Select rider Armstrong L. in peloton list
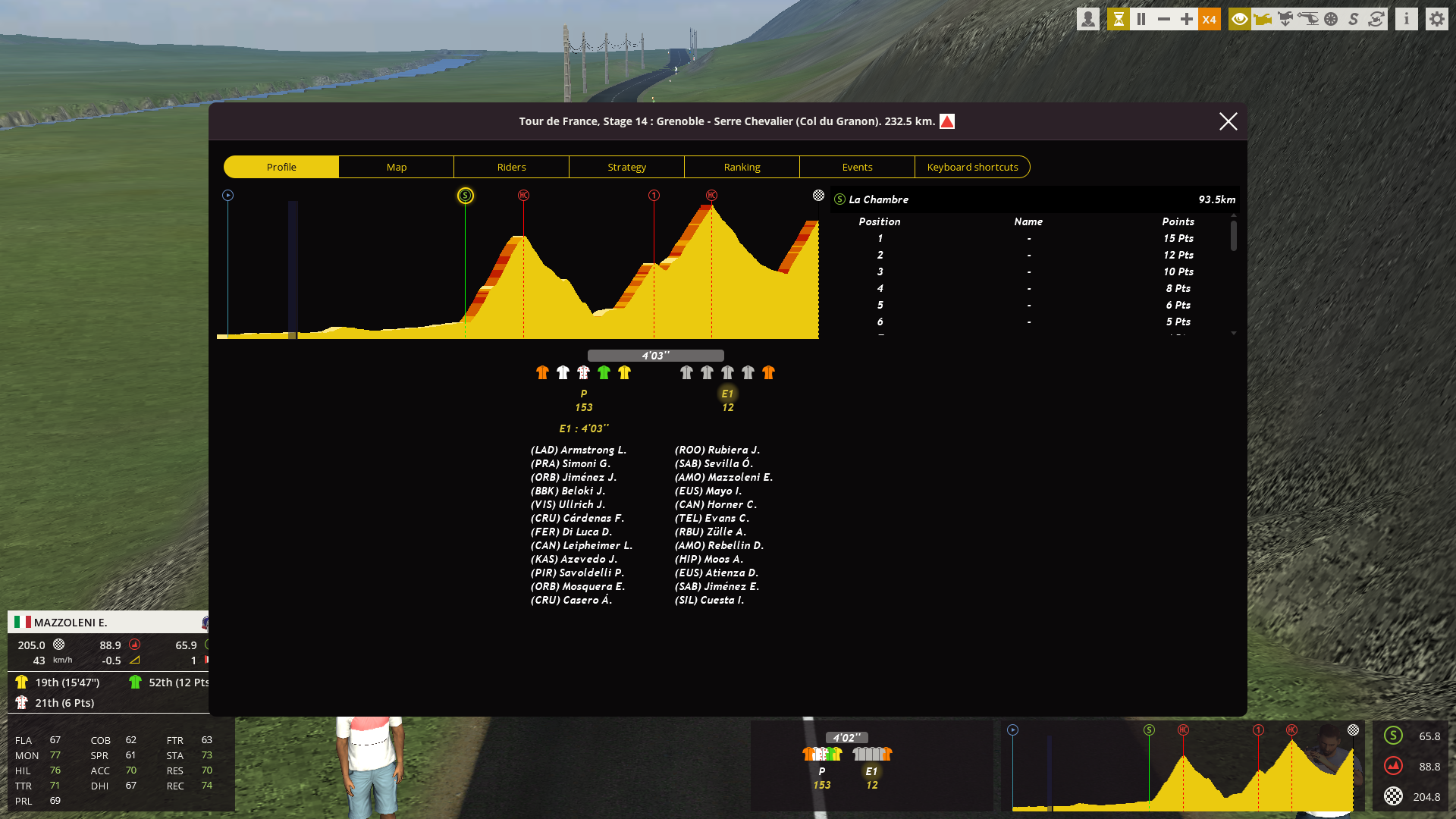1456x819 pixels. coord(579,450)
